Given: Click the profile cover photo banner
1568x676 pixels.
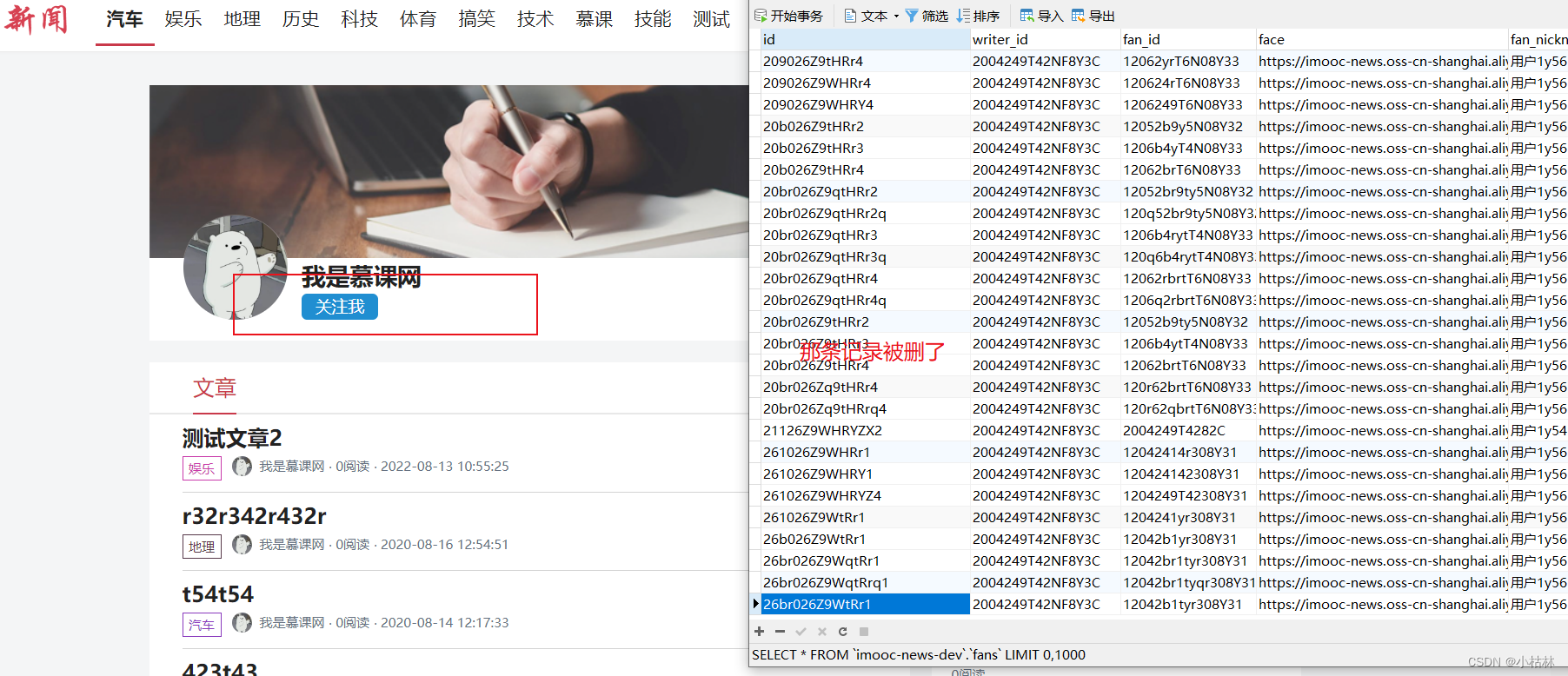Looking at the screenshot, I should click(x=449, y=171).
